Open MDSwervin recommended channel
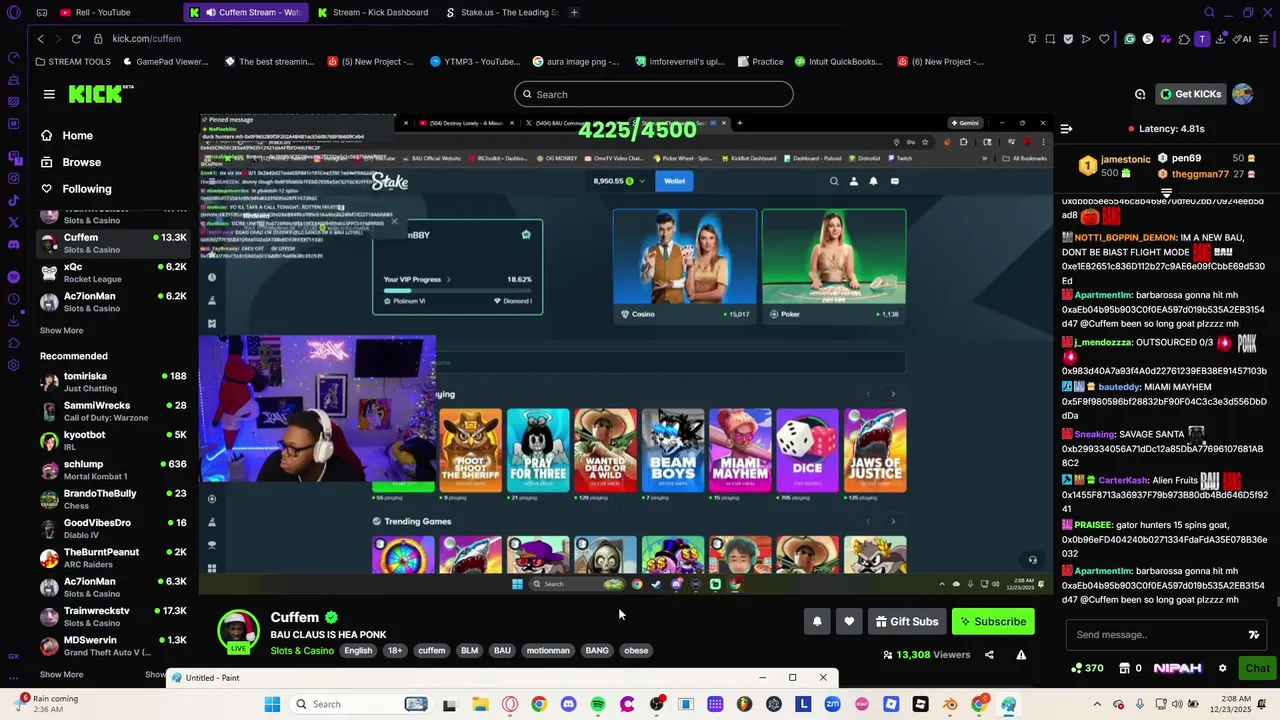The width and height of the screenshot is (1280, 720). click(113, 646)
